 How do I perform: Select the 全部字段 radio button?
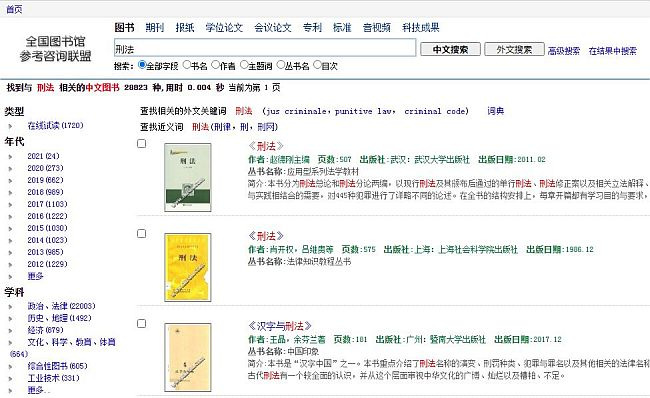(x=142, y=65)
